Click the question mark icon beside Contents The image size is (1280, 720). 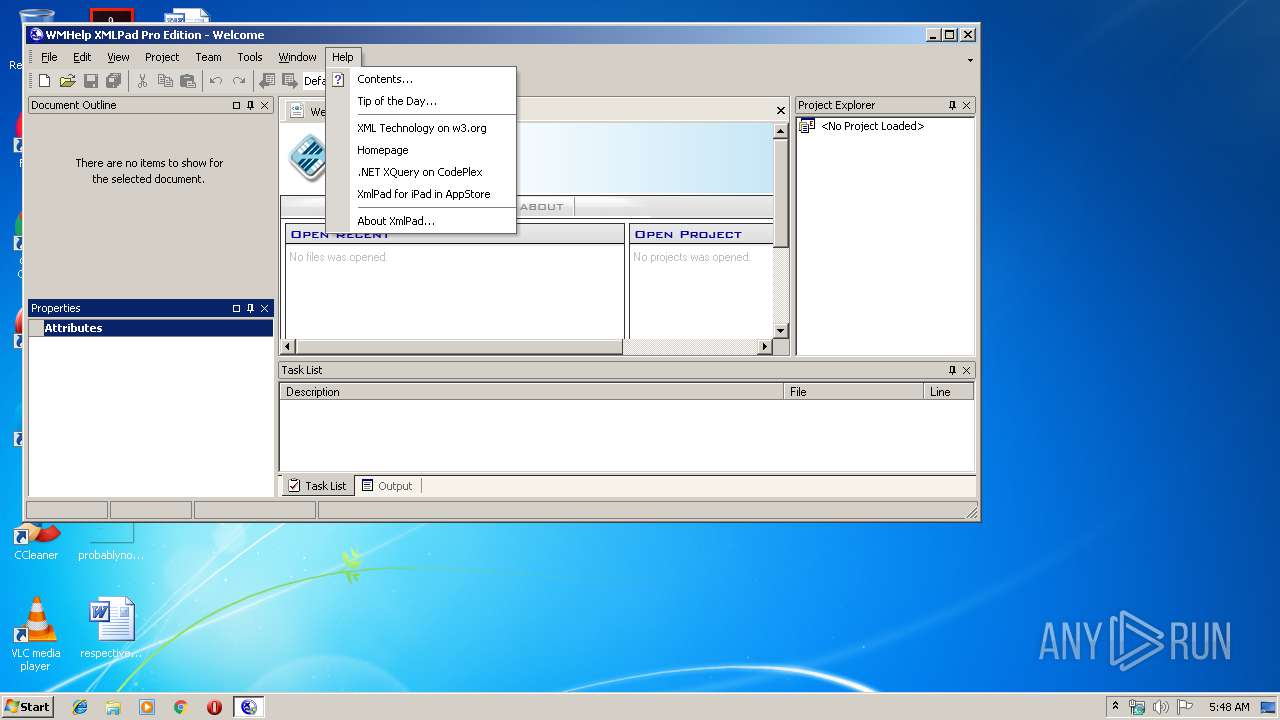338,80
